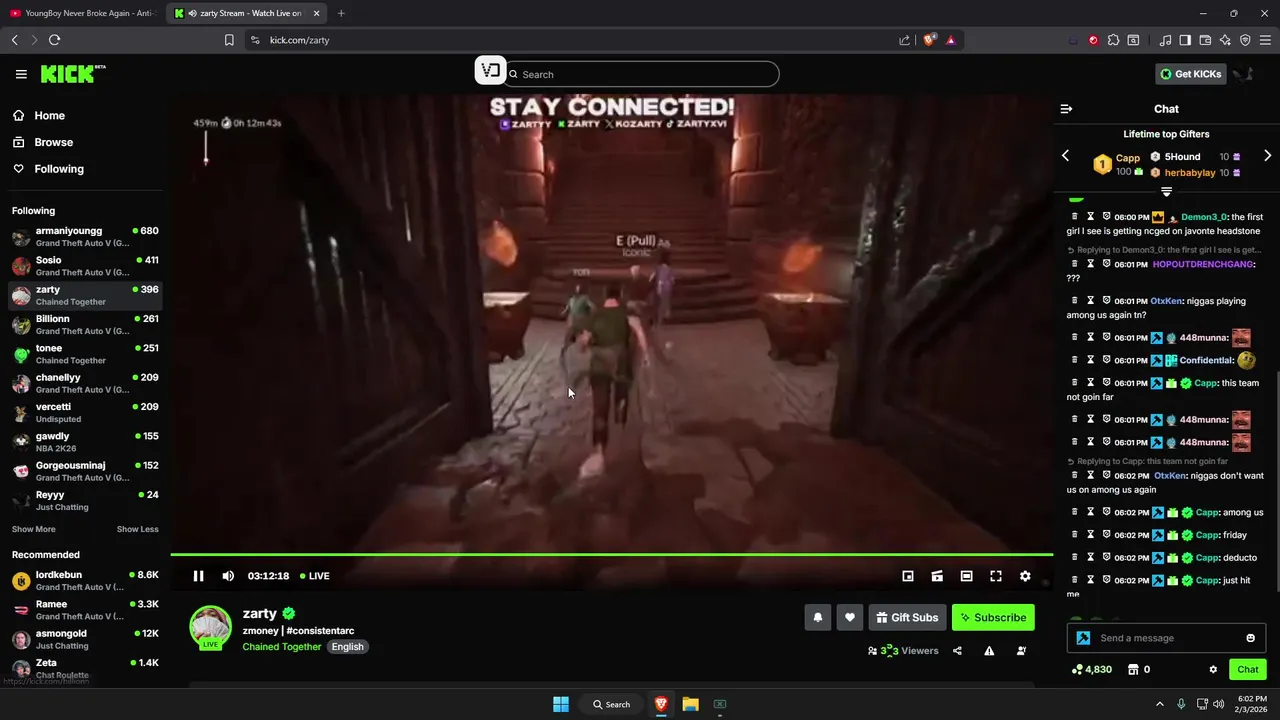Click the Gift Subs button
Screen dimensions: 1280x720
(907, 618)
